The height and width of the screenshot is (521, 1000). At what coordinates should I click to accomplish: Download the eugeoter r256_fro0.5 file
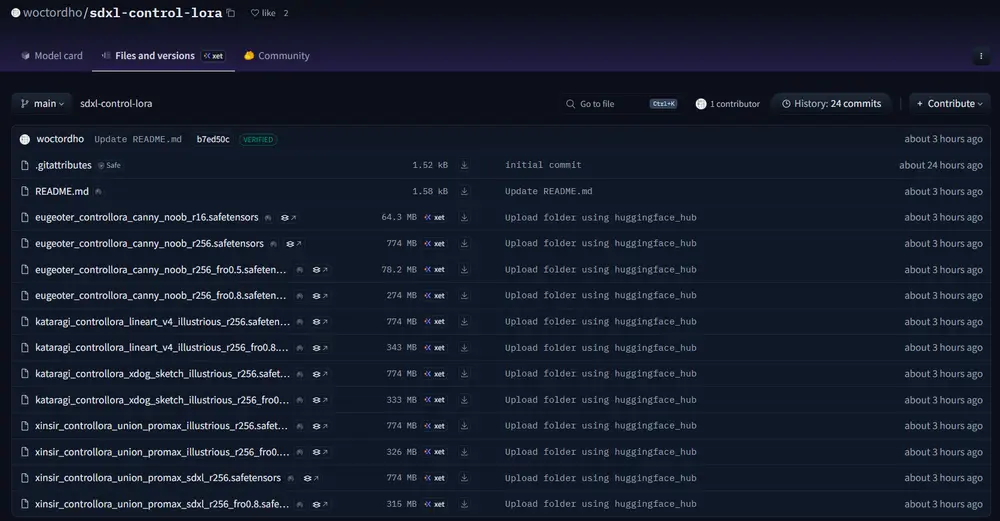pyautogui.click(x=464, y=270)
